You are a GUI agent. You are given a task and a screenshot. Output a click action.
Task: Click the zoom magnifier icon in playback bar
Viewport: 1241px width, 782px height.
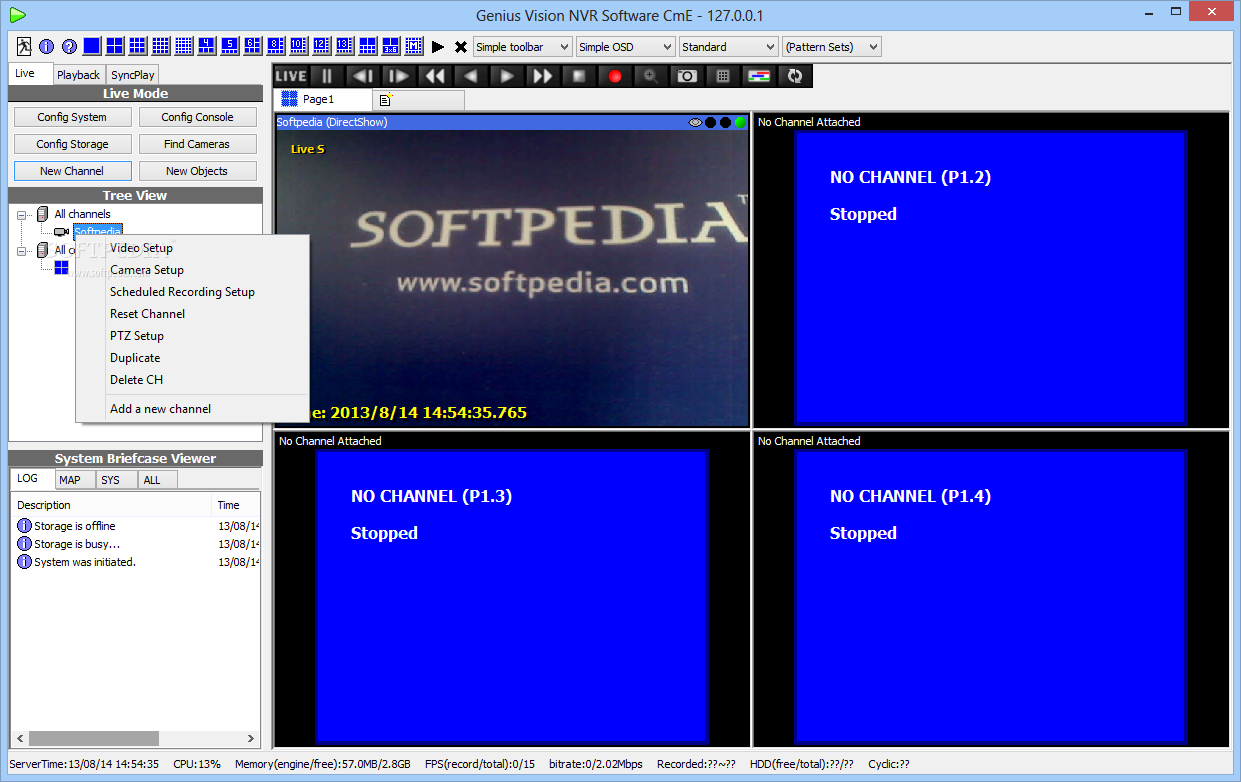click(x=650, y=75)
